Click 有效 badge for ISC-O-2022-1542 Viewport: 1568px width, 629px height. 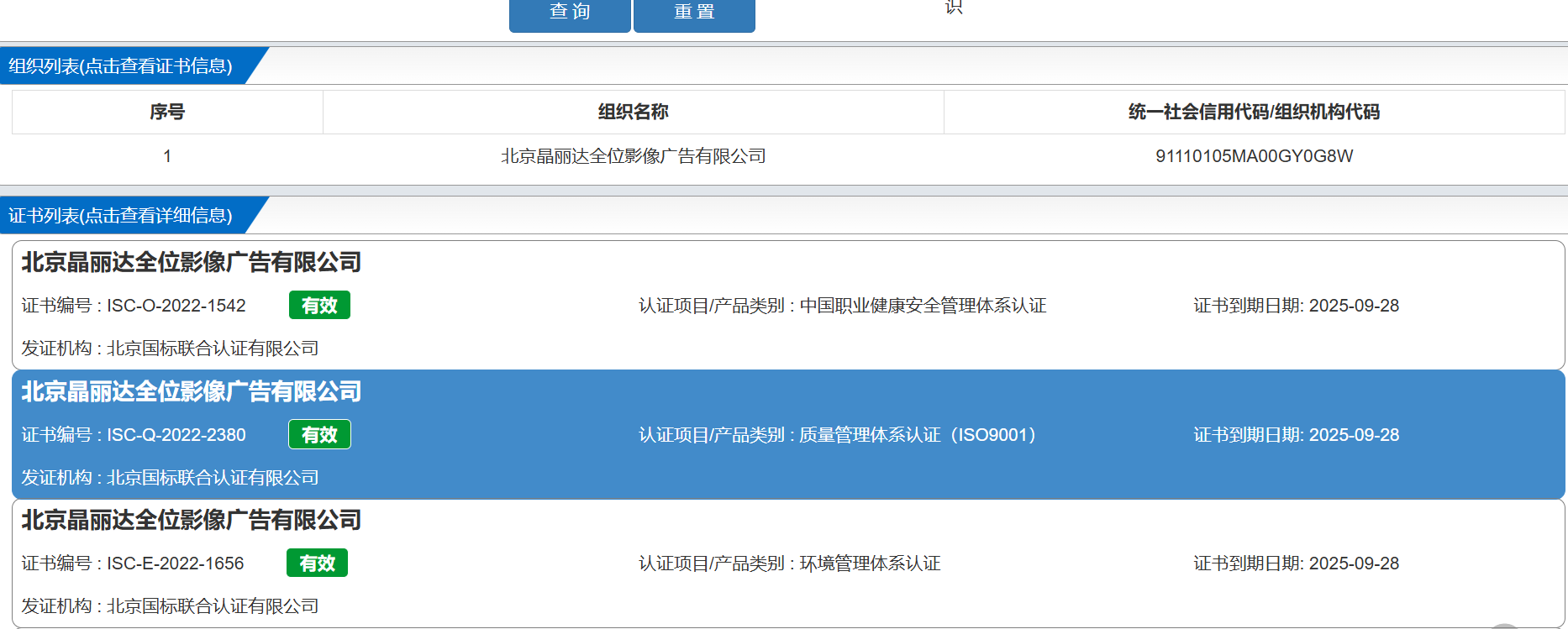[319, 305]
